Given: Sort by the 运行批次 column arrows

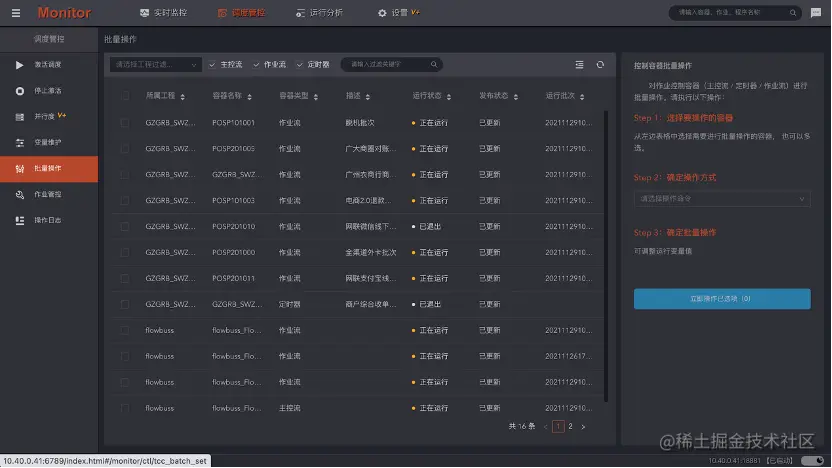Looking at the screenshot, I should (x=582, y=97).
